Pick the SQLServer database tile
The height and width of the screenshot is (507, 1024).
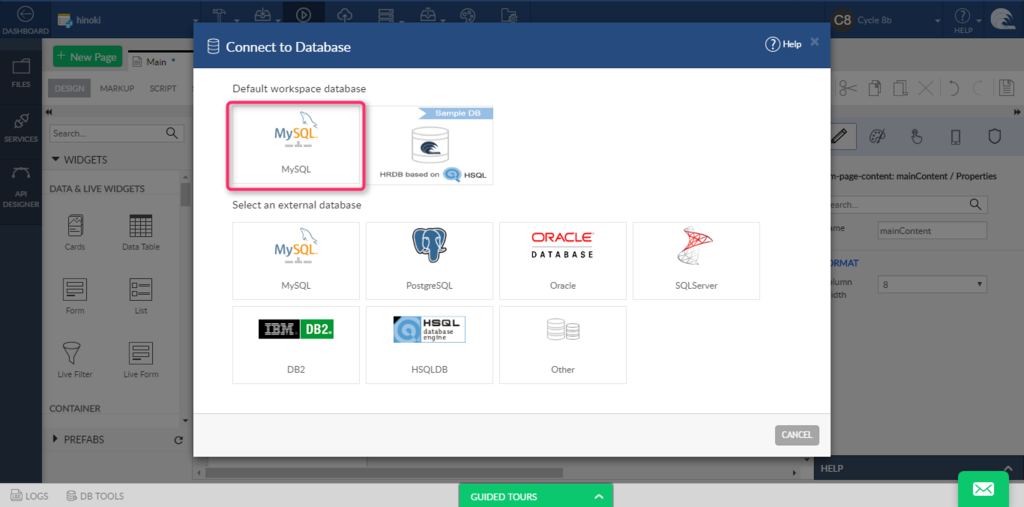pos(696,261)
